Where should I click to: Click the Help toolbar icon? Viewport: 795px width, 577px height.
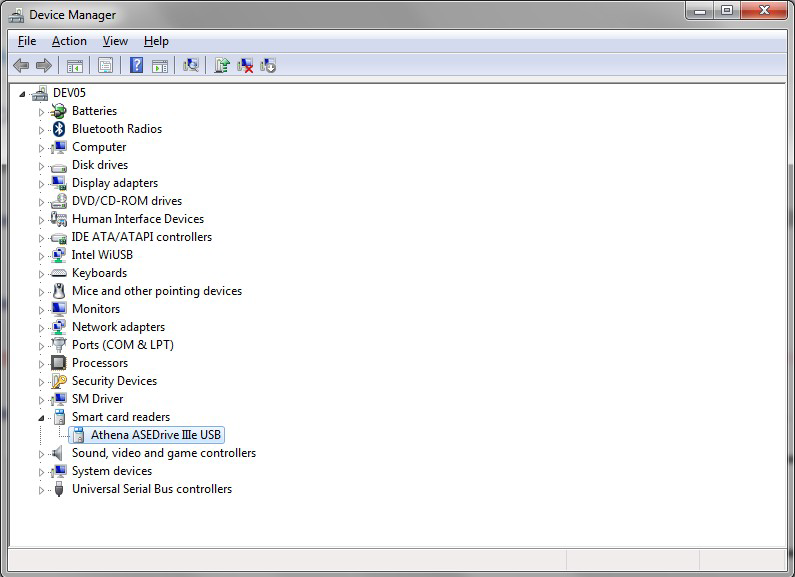pyautogui.click(x=136, y=66)
